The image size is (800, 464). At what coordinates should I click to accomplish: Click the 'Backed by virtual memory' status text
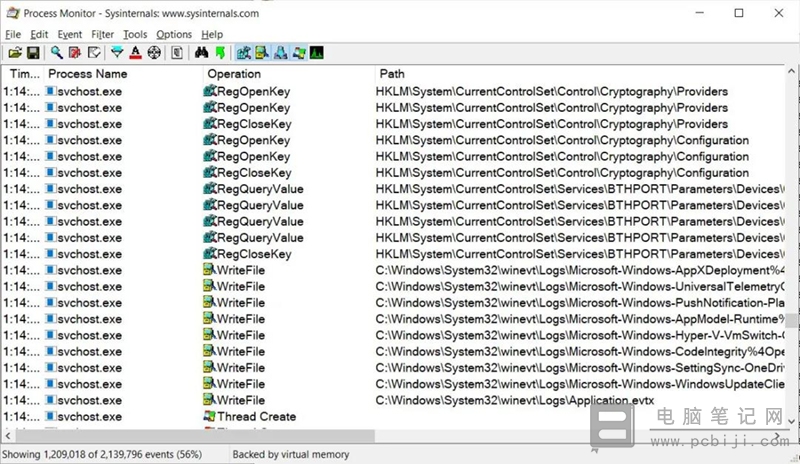[x=291, y=454]
